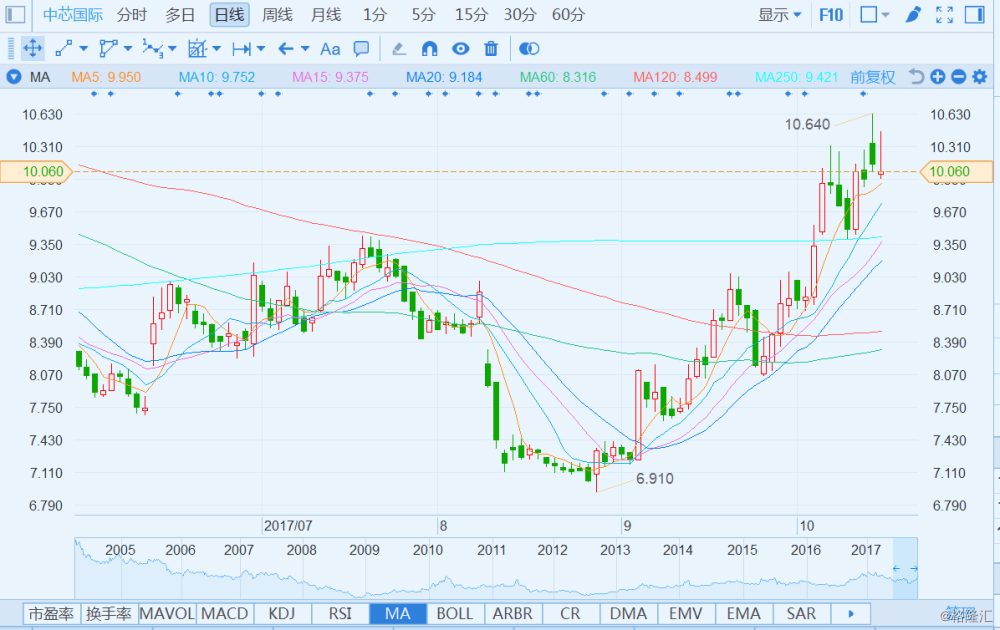This screenshot has width=1000, height=630.
Task: Click the text annotation Aa tool
Action: pyautogui.click(x=330, y=49)
